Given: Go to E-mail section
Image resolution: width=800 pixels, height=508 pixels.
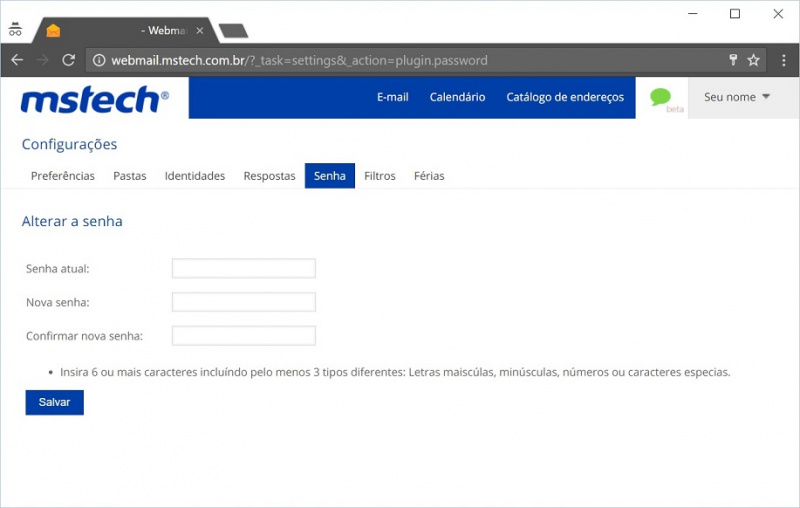Looking at the screenshot, I should [x=392, y=97].
